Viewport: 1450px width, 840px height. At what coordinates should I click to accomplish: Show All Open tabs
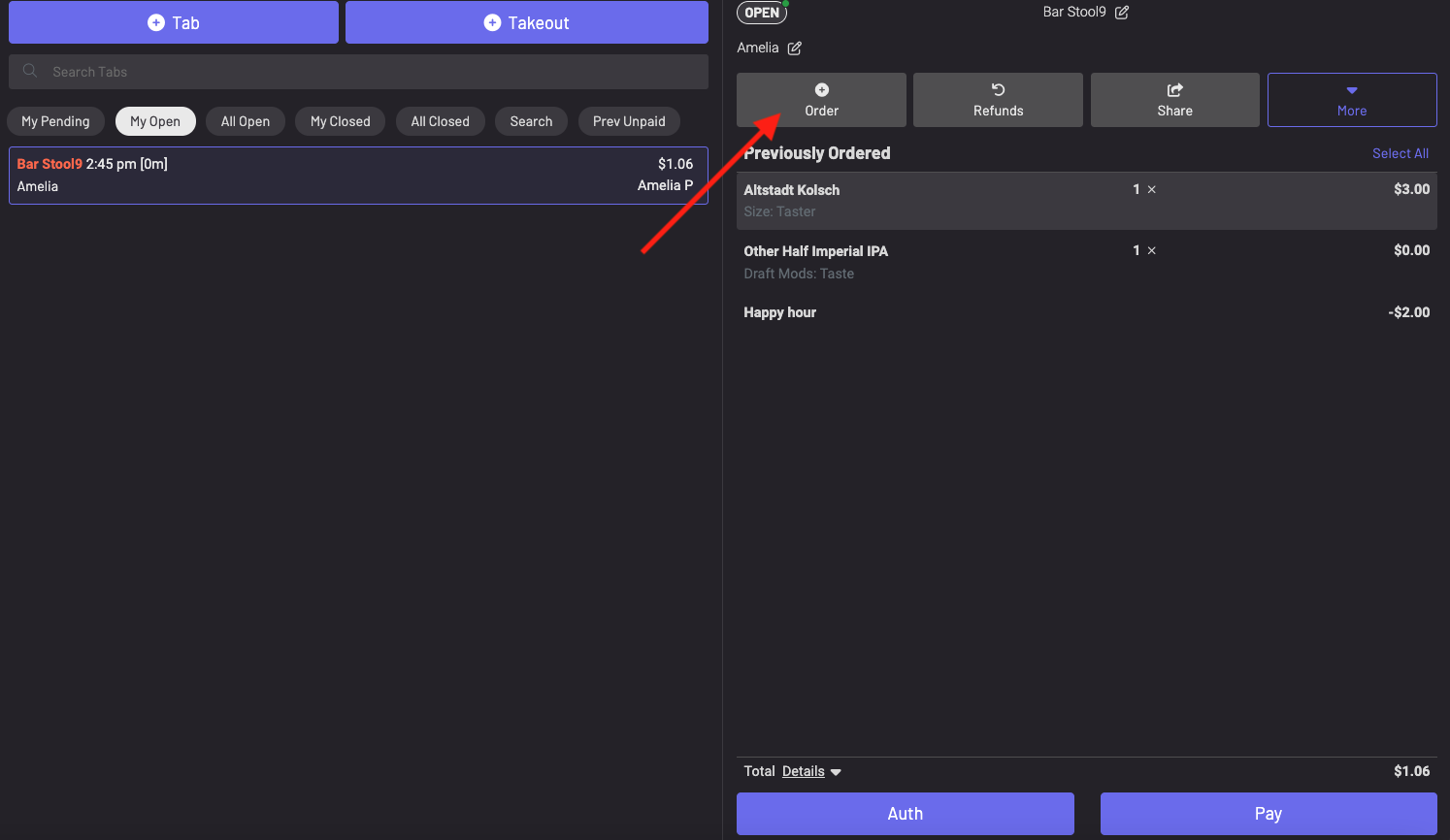(x=246, y=121)
